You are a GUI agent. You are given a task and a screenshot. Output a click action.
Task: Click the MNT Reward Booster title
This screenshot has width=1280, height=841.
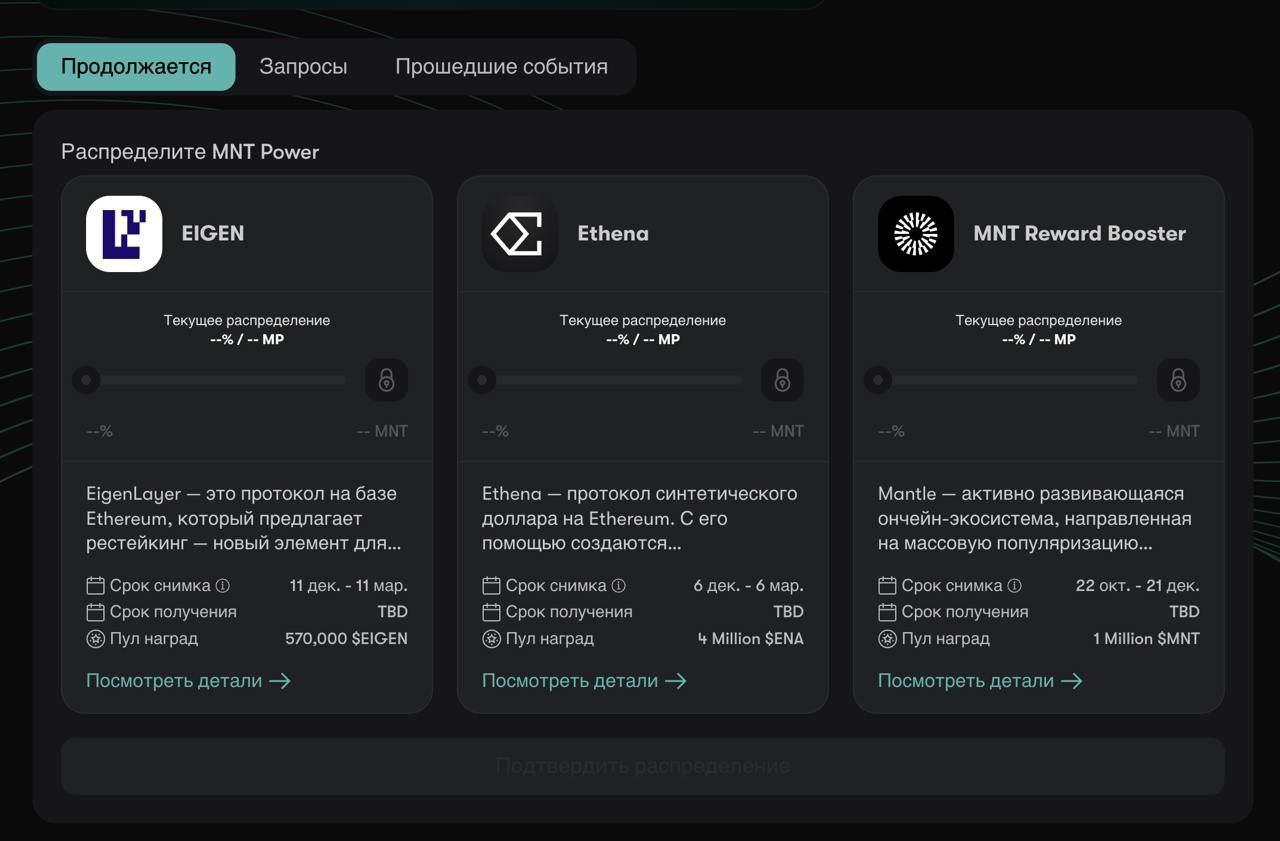[x=1080, y=234]
